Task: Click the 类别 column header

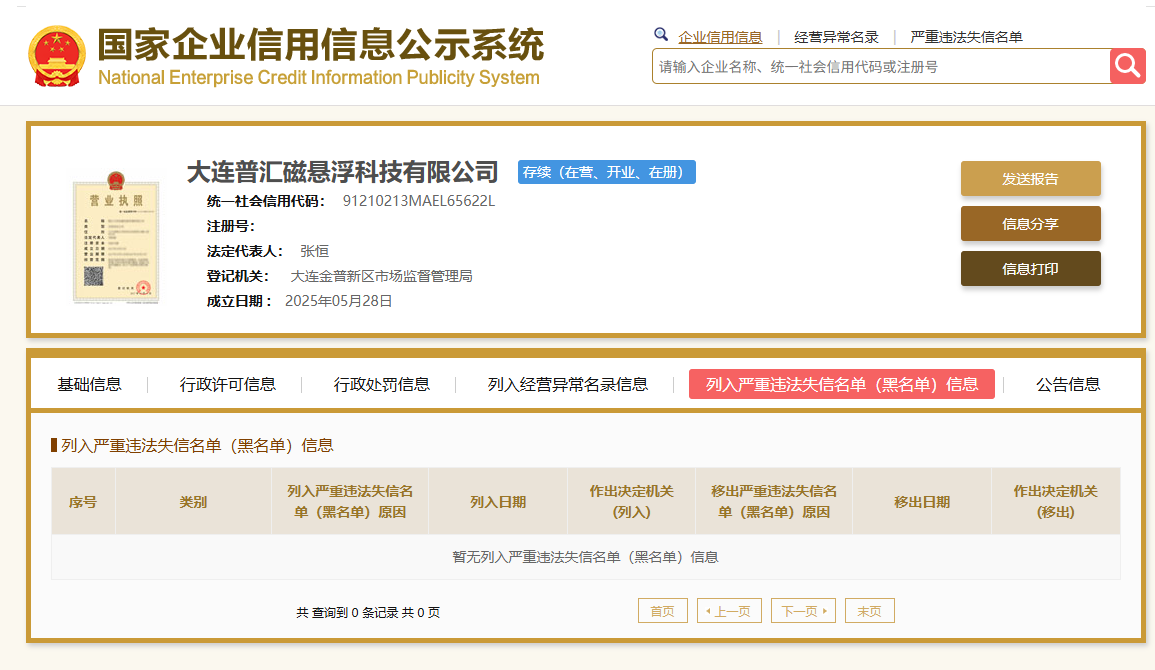Action: coord(193,501)
